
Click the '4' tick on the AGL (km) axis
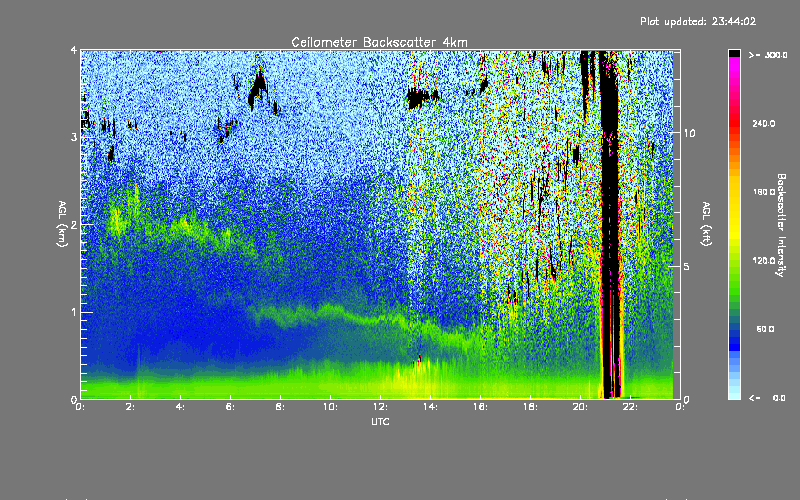tap(73, 50)
